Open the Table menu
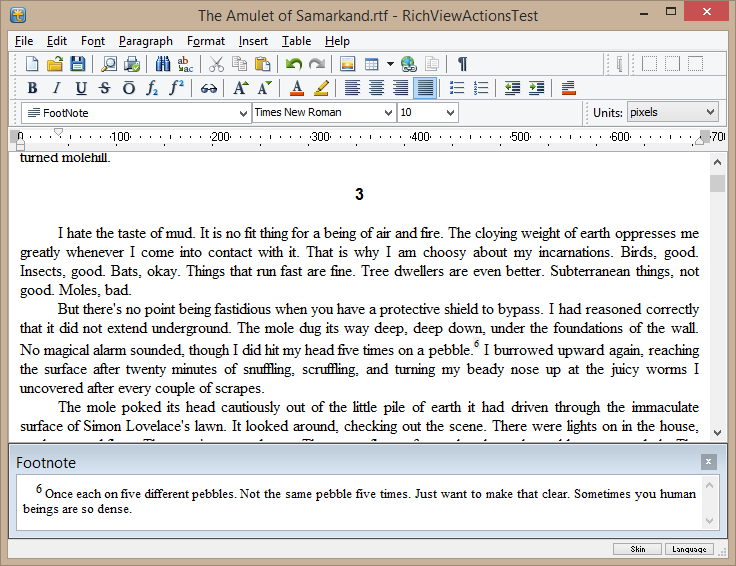Screen dimensions: 736x566 [296, 41]
